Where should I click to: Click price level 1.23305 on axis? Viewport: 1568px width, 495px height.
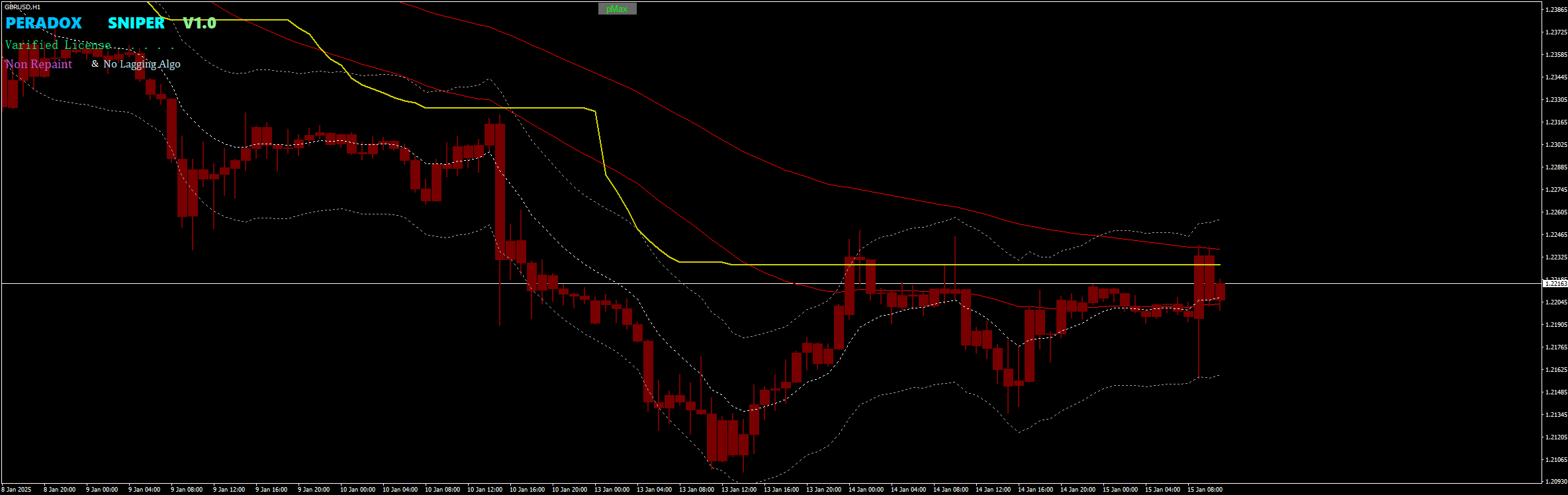[1556, 99]
